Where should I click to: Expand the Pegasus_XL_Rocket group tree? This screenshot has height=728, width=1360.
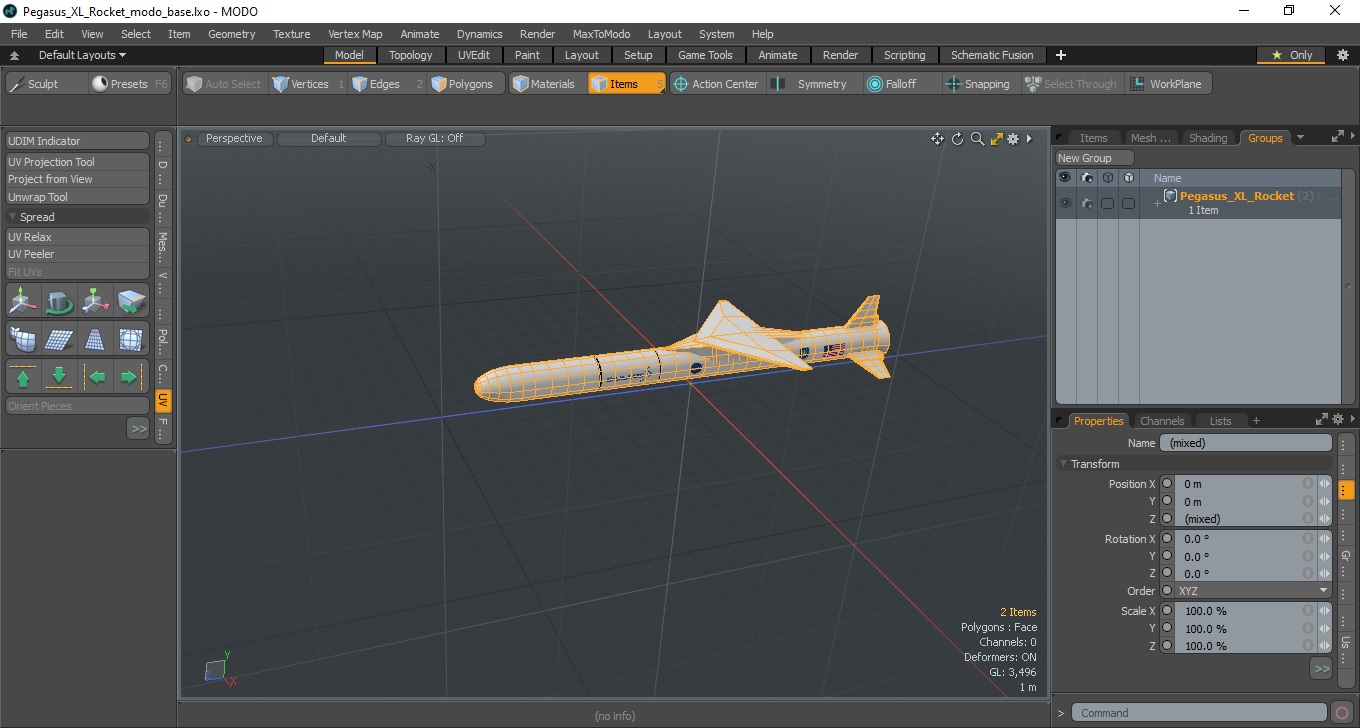click(1157, 203)
